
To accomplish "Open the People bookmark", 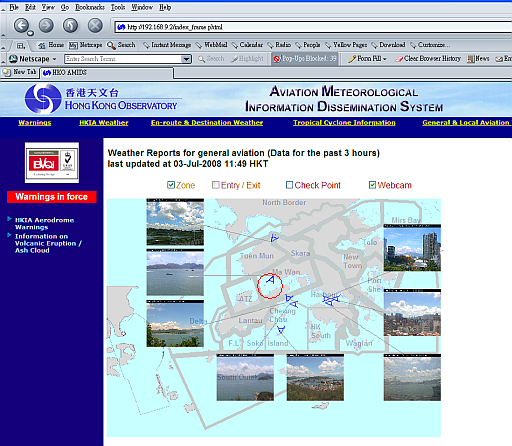I will click(x=308, y=45).
